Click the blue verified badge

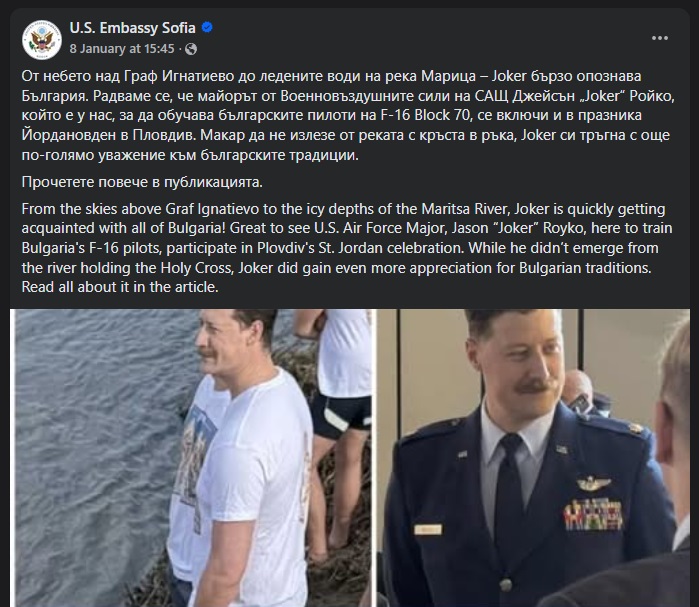(207, 28)
